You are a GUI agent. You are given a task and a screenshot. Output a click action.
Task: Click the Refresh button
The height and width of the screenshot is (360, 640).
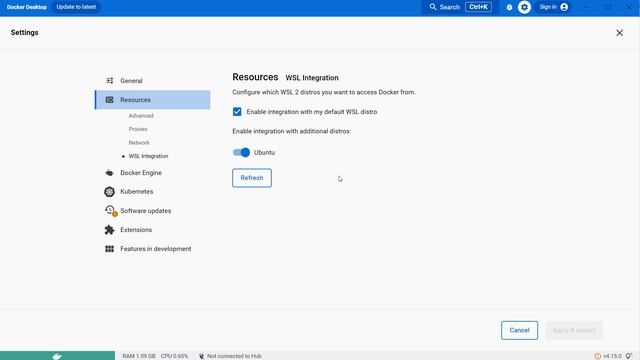coord(252,178)
